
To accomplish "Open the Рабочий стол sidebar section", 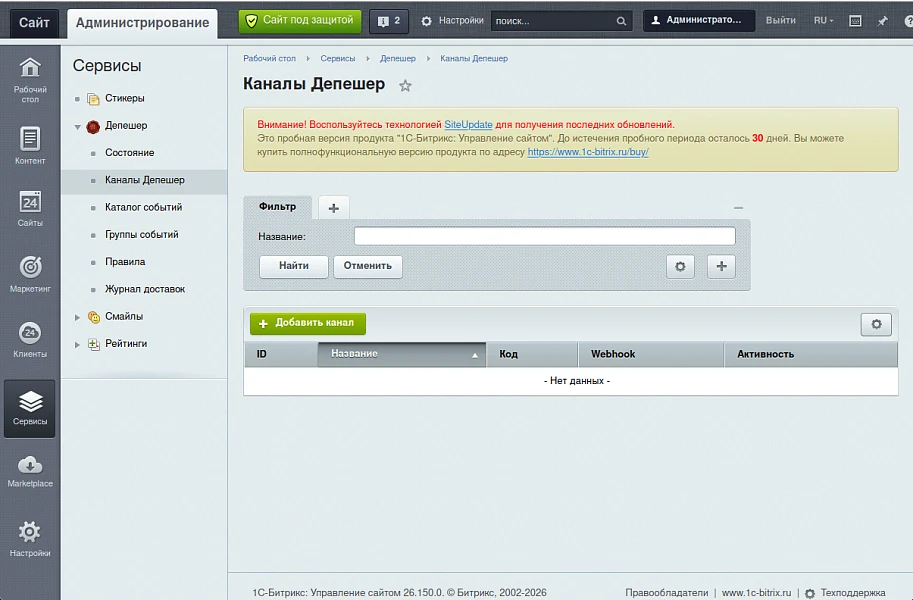I will [30, 80].
